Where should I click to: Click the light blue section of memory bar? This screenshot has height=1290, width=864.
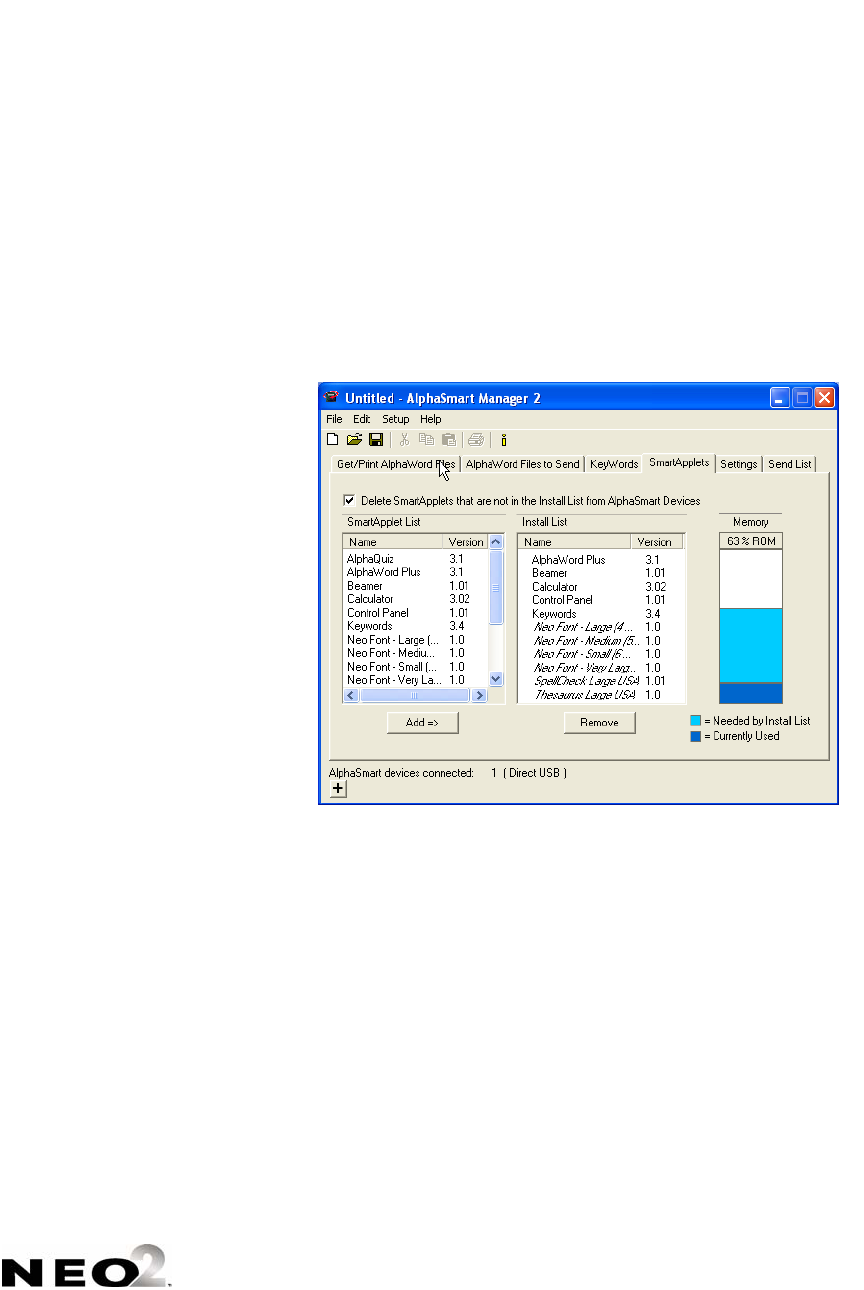point(751,646)
